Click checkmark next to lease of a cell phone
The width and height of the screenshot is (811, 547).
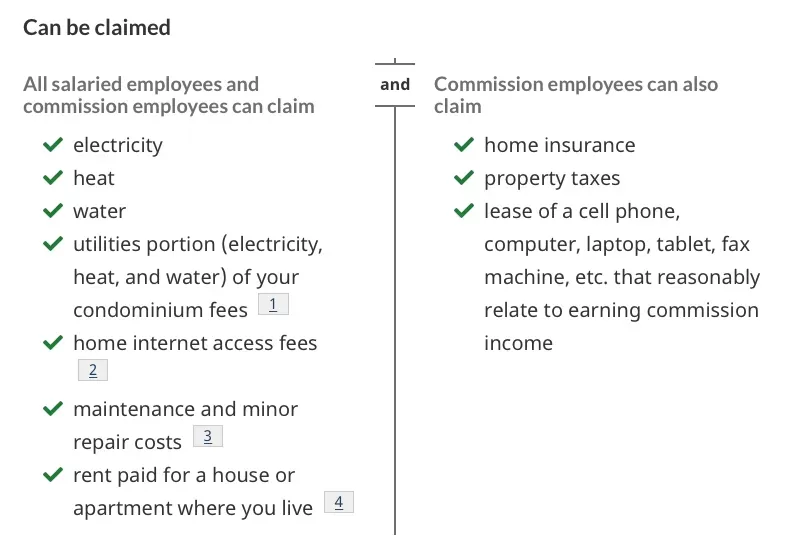tap(464, 210)
